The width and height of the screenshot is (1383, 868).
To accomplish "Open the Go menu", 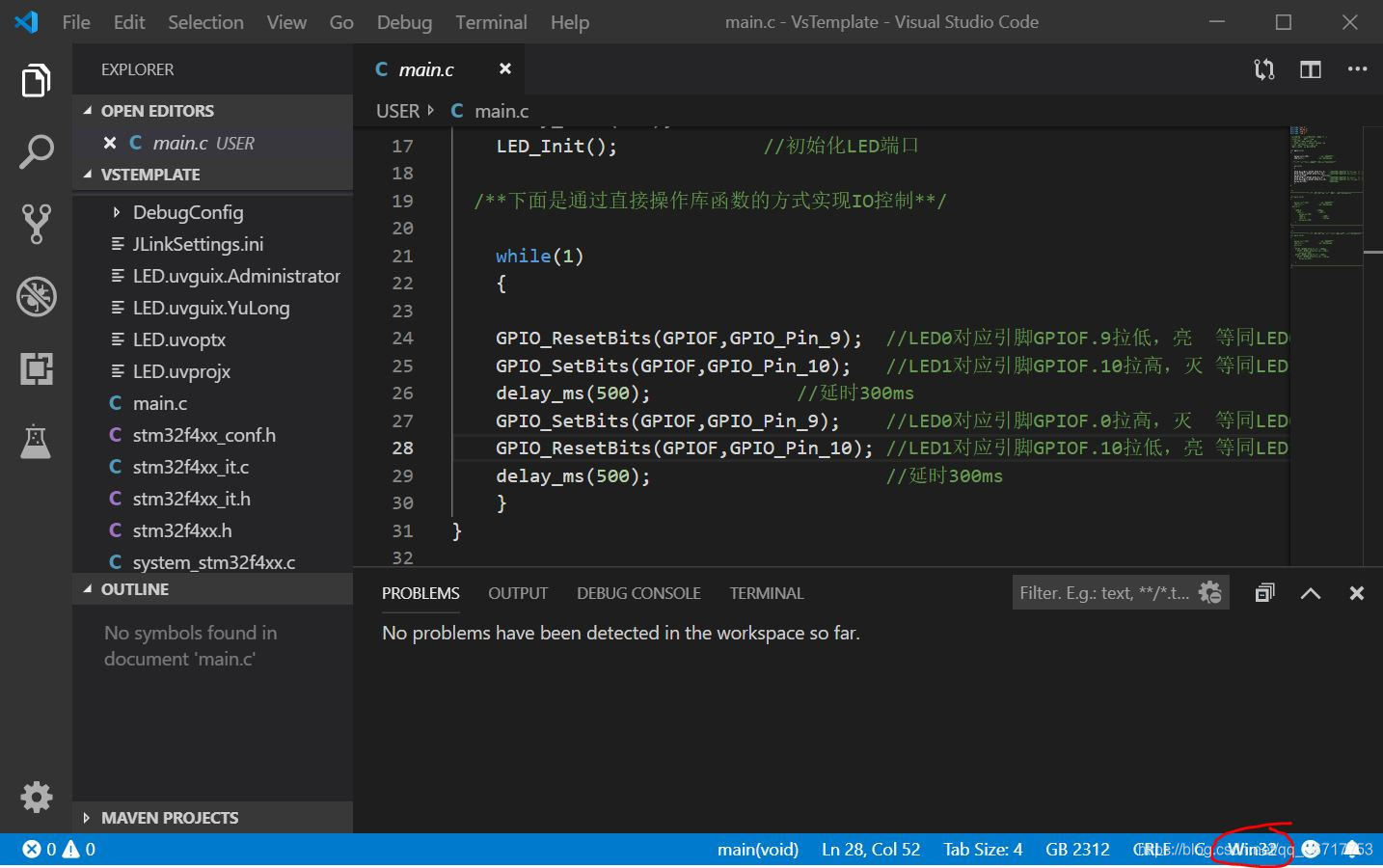I will pos(341,22).
